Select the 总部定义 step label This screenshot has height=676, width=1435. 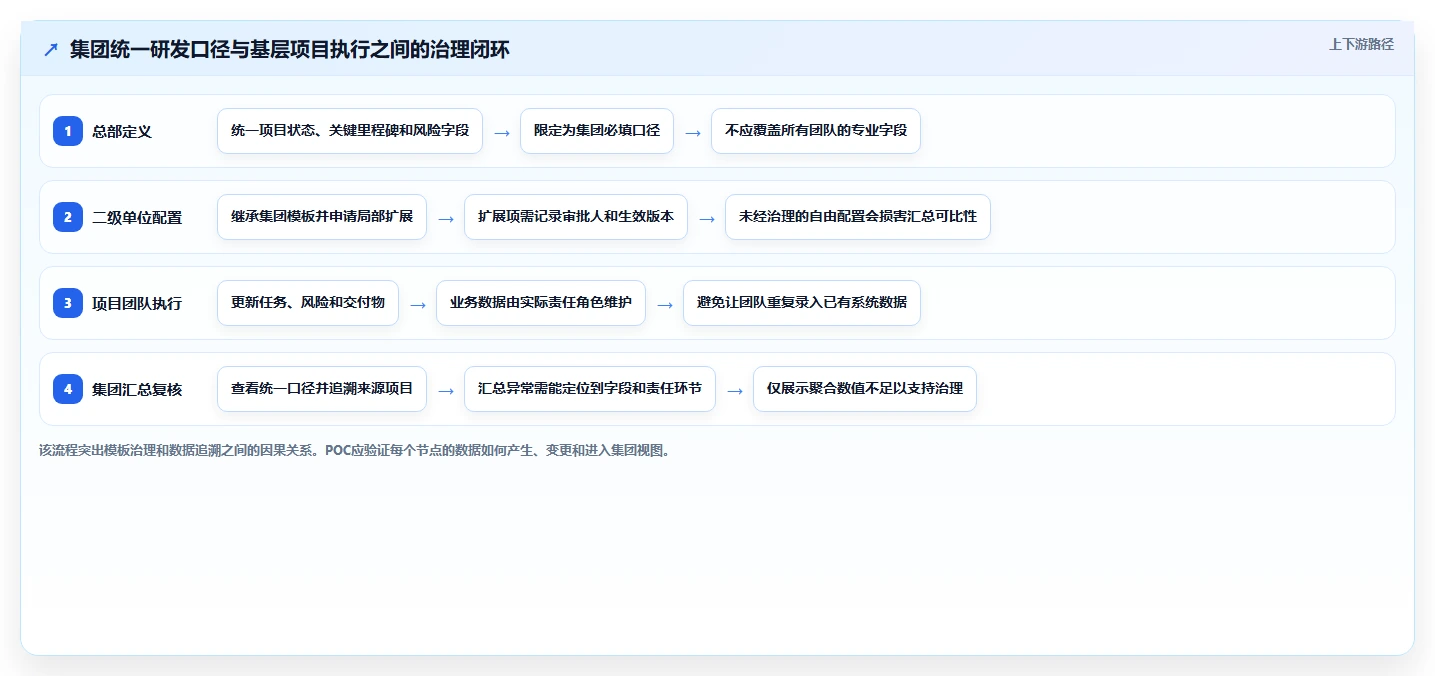(x=122, y=131)
